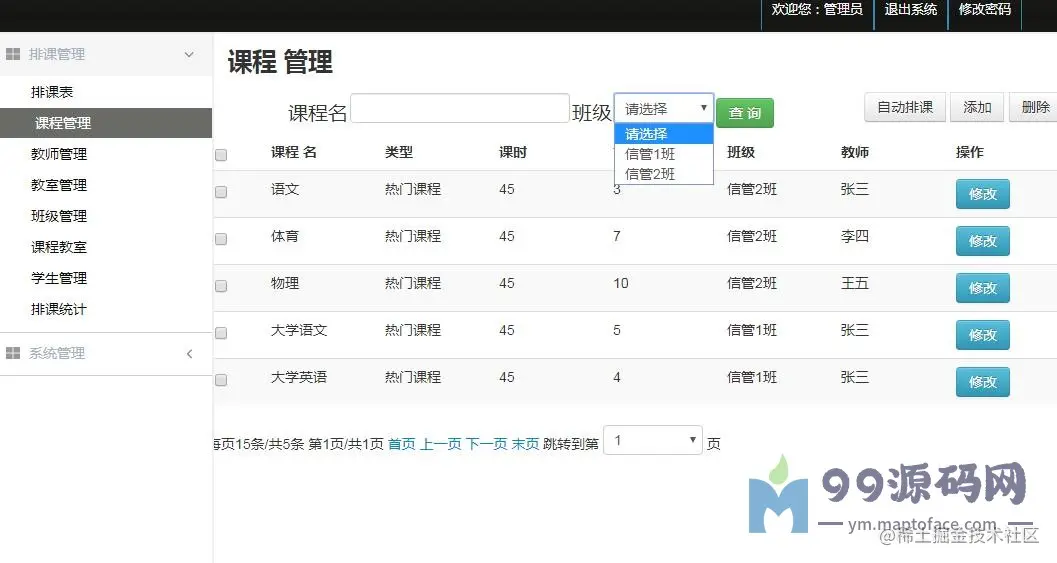Click teacher 李四 in the table

pos(855,237)
